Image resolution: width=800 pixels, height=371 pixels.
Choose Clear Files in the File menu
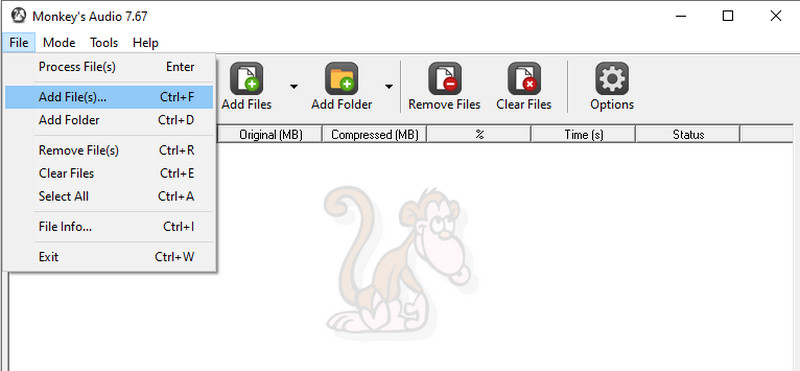tap(109, 173)
